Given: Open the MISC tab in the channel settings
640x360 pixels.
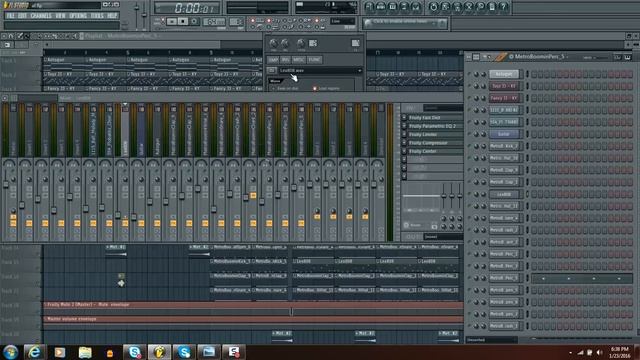Looking at the screenshot, I should (x=298, y=60).
